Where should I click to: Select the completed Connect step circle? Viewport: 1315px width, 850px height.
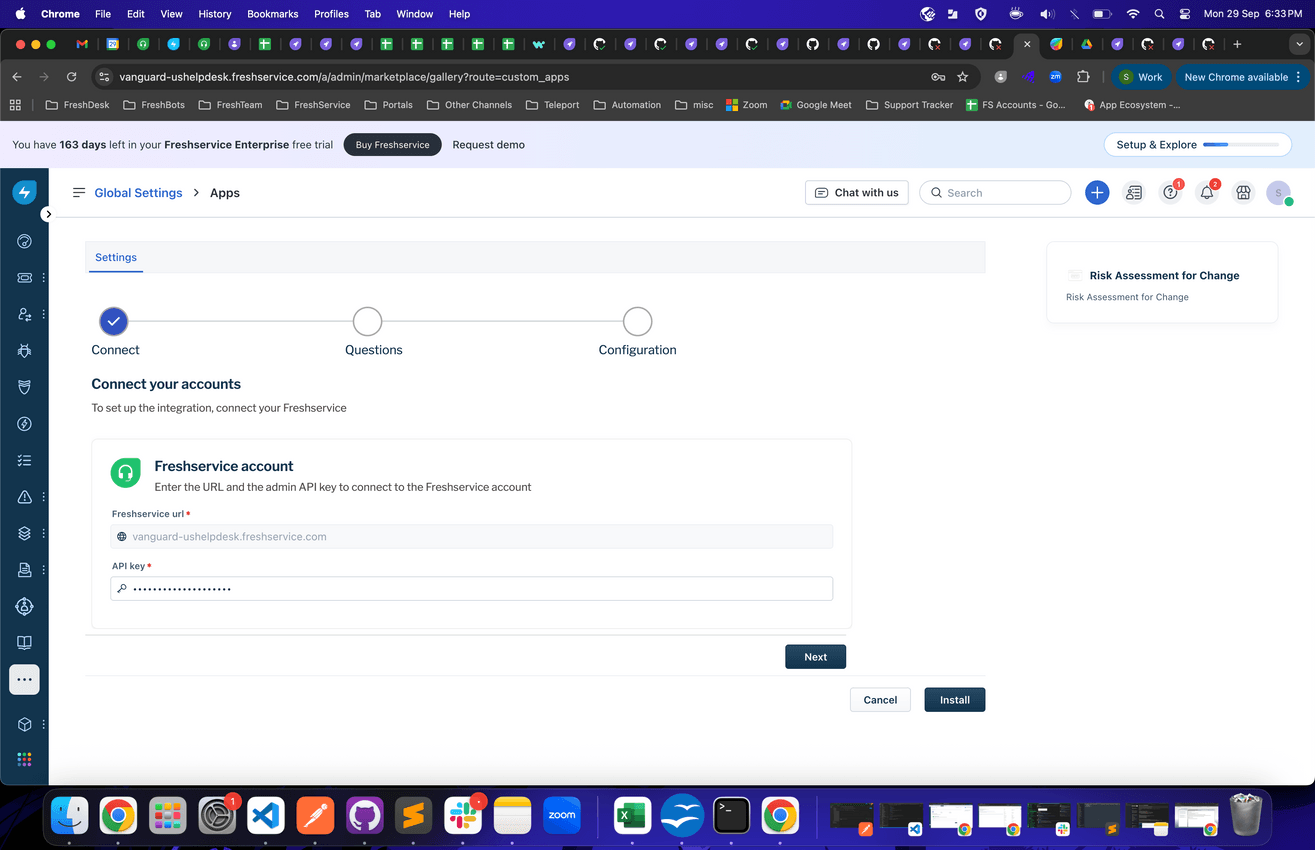click(x=113, y=321)
